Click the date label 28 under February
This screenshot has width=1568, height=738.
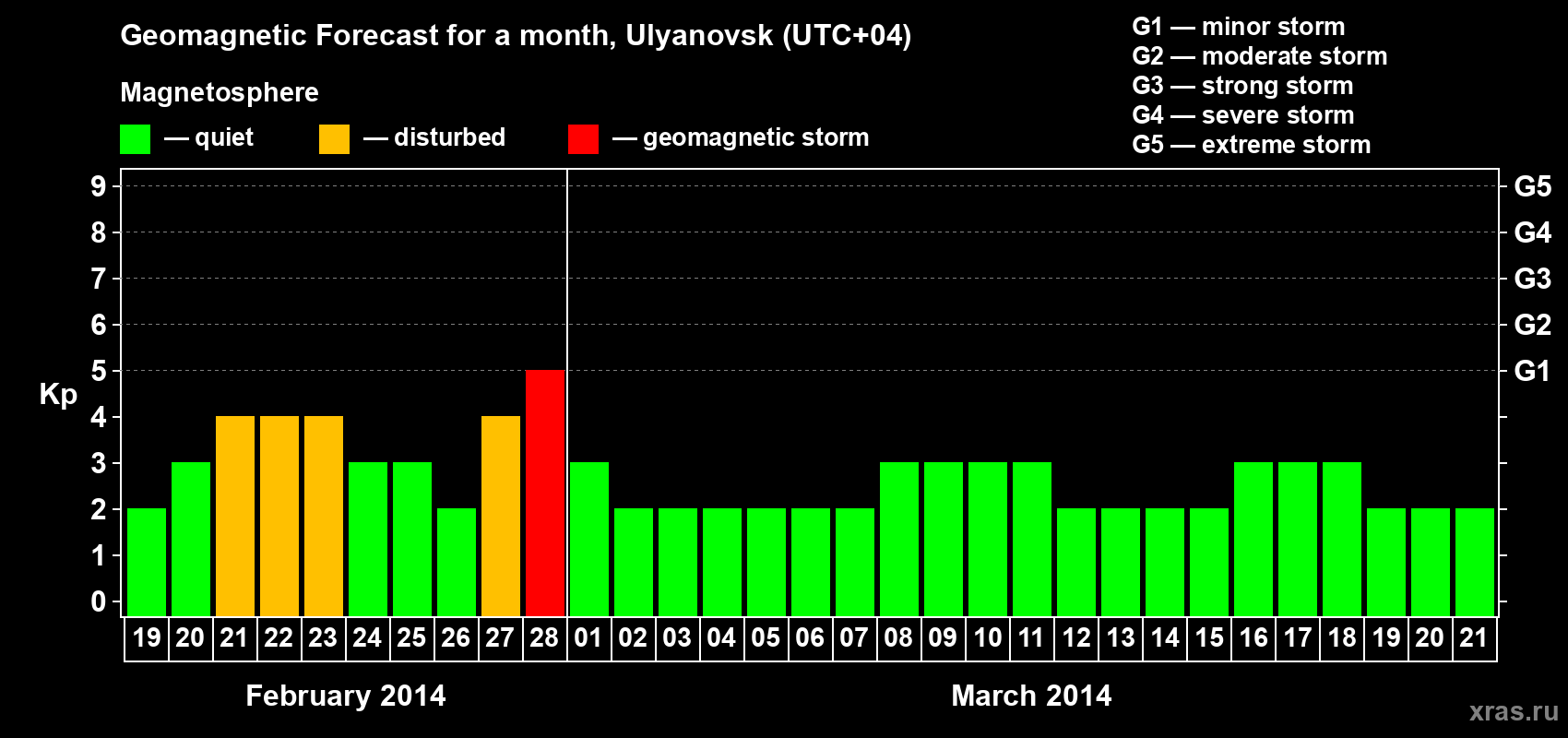click(x=544, y=638)
